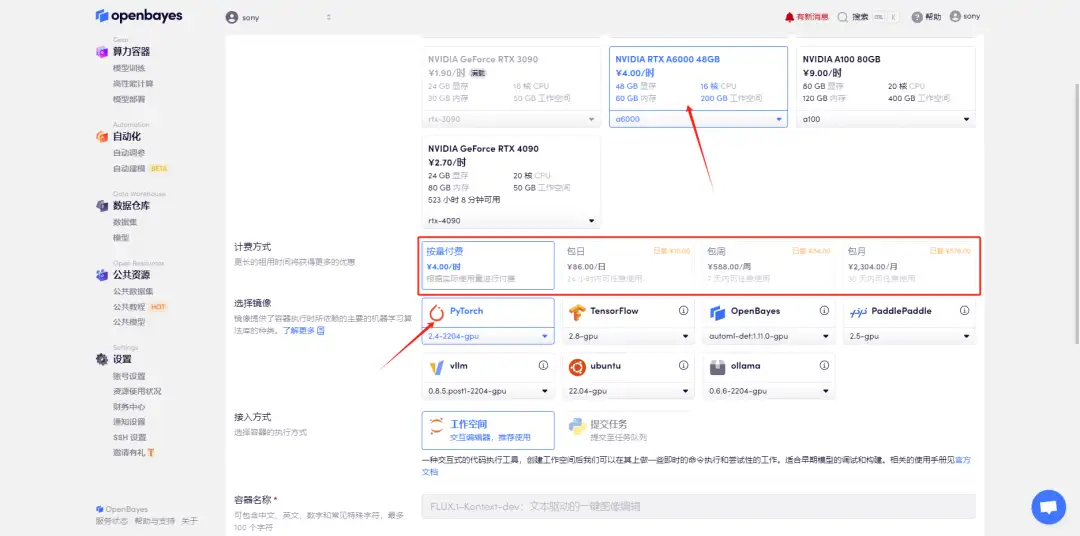Image resolution: width=1080 pixels, height=536 pixels.
Task: Select 工作空间 access method
Action: (x=488, y=430)
